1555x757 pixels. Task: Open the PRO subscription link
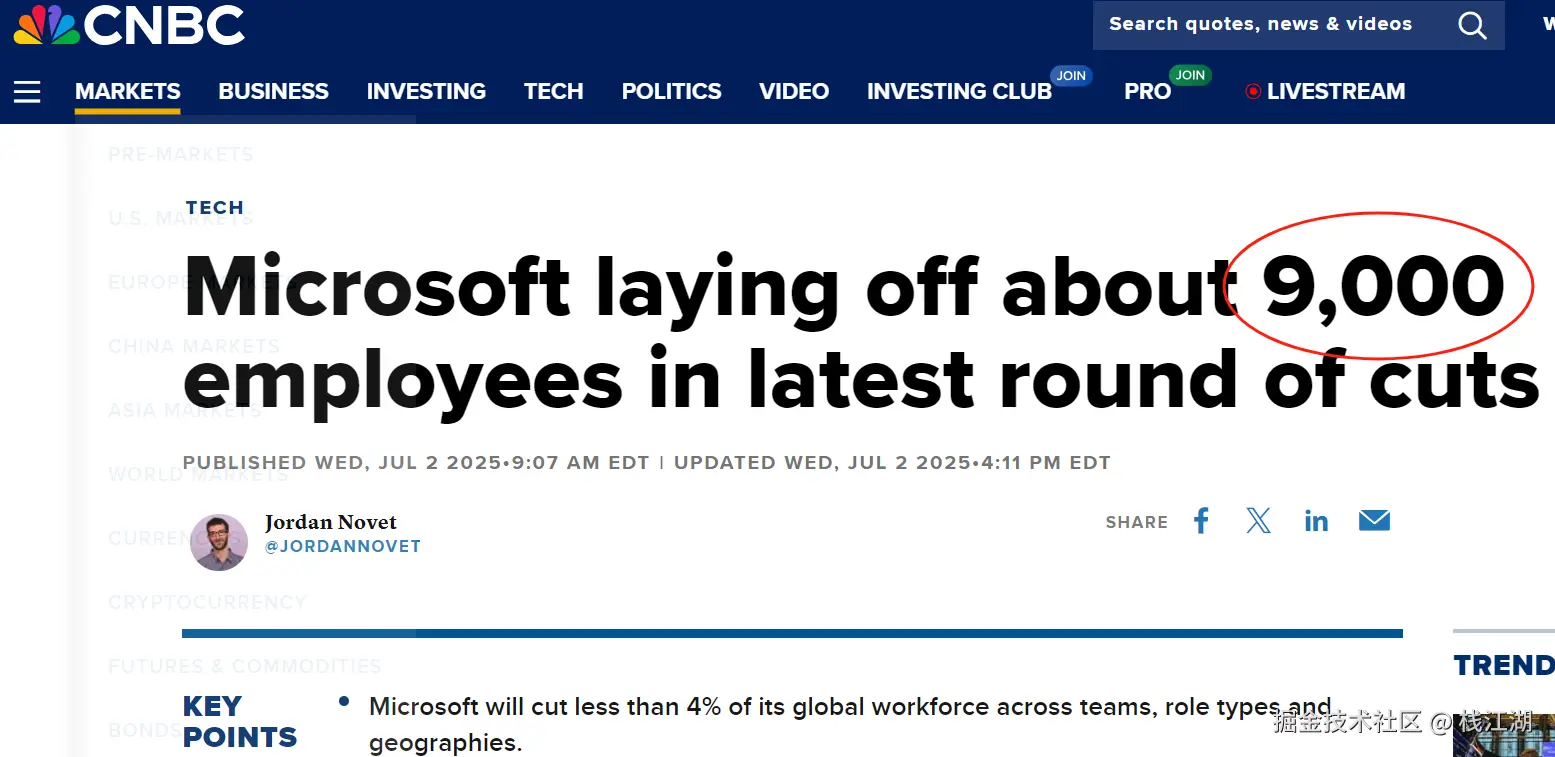[x=1147, y=92]
